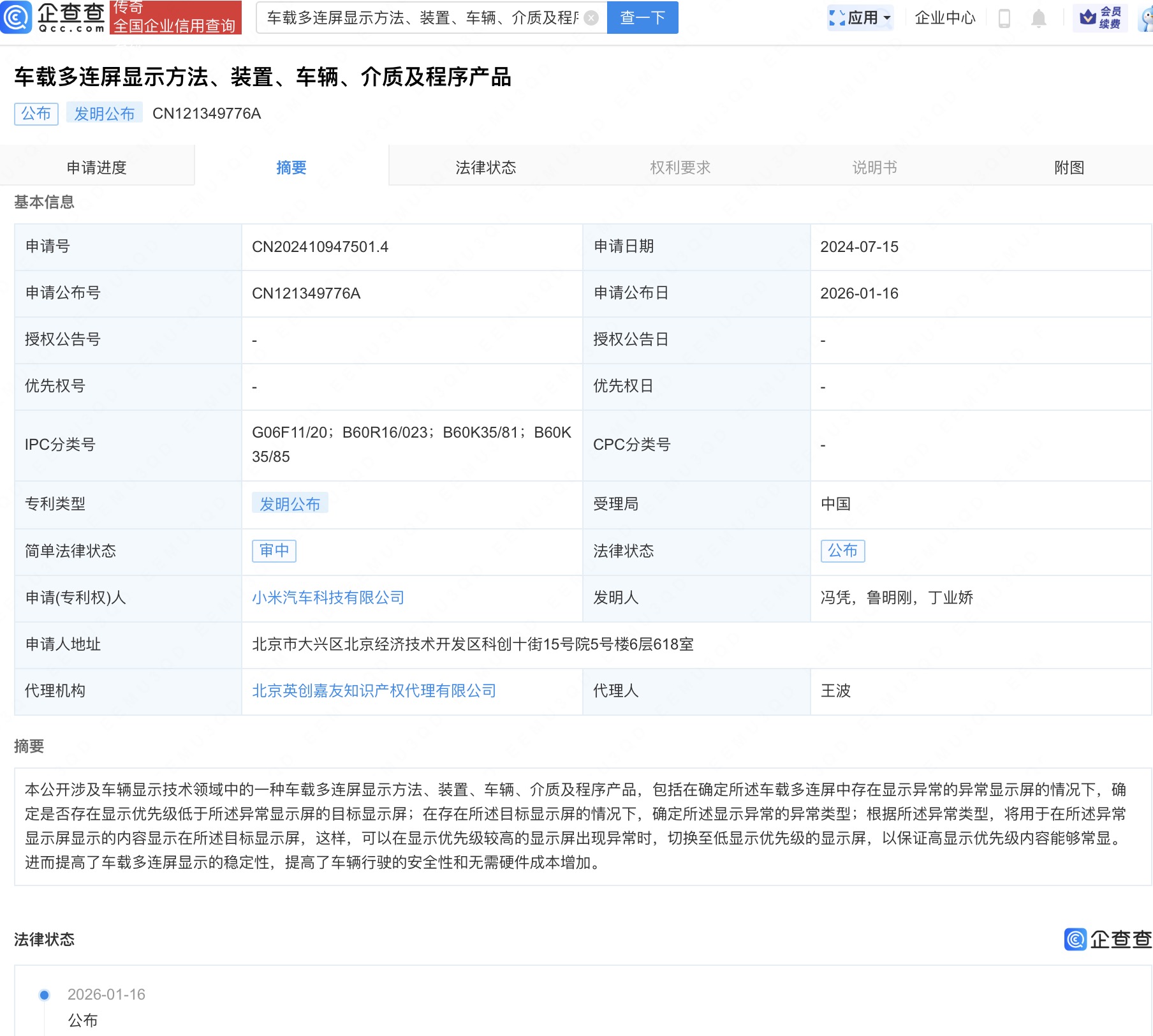This screenshot has height=1036, width=1153.
Task: Click the 2026-01-16 timeline marker dot
Action: (x=44, y=995)
